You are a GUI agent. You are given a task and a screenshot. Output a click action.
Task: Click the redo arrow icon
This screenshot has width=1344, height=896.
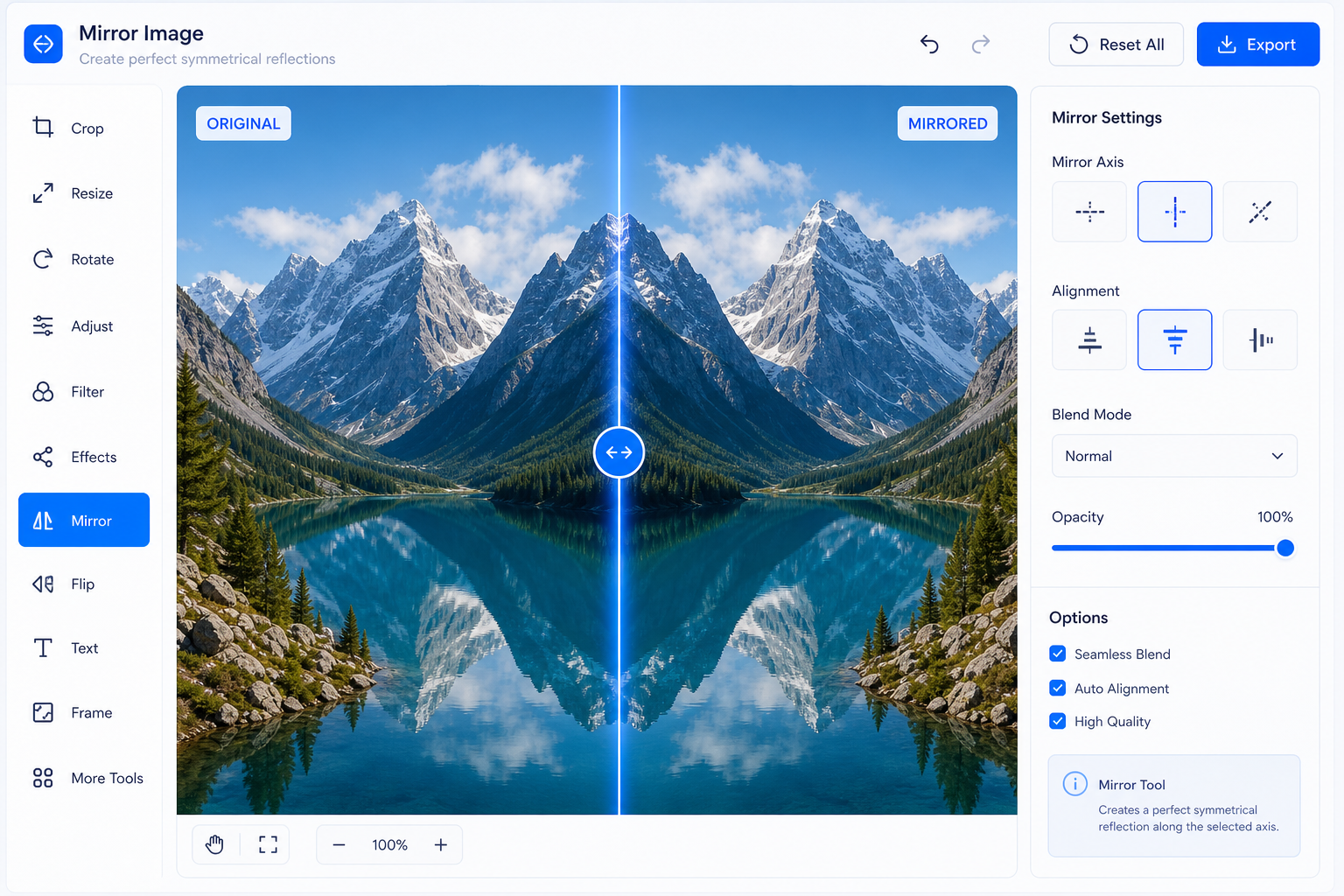pos(981,45)
